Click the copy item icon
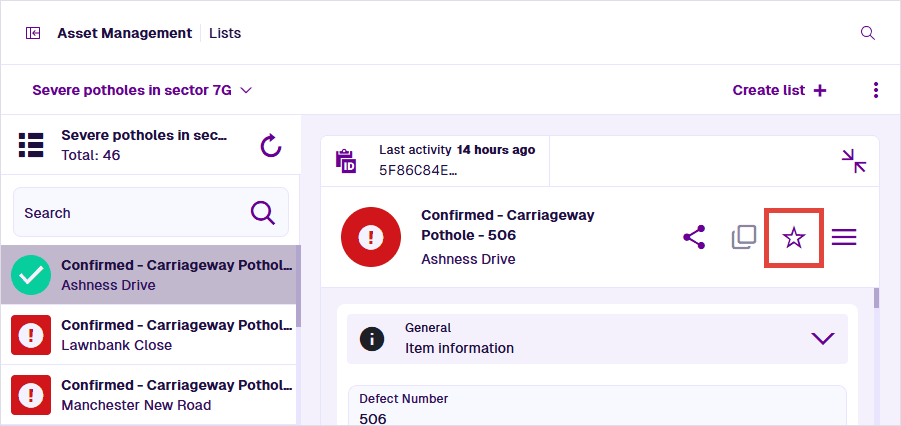This screenshot has width=901, height=426. click(x=743, y=237)
